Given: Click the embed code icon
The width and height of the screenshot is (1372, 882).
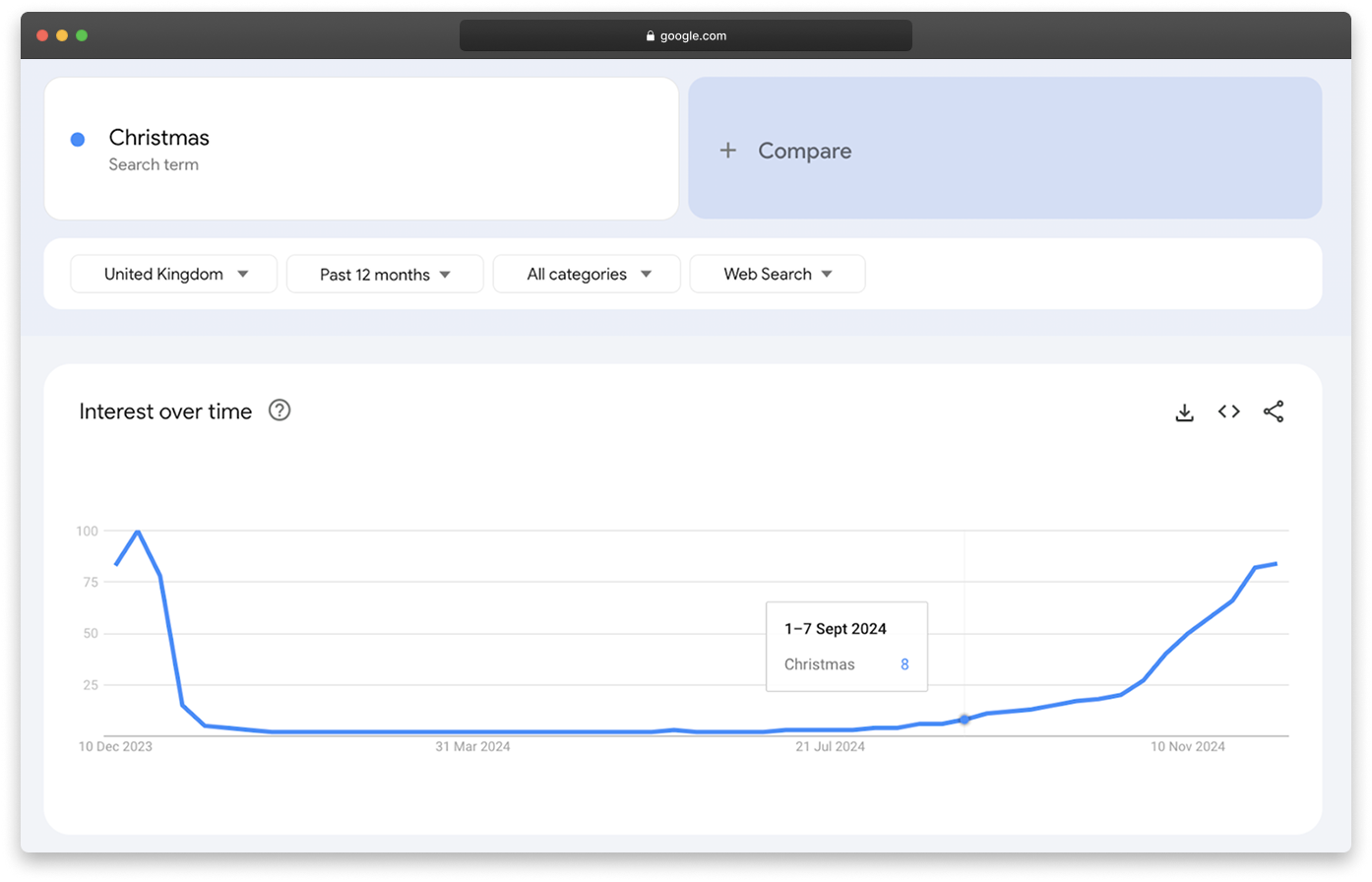Looking at the screenshot, I should (1228, 411).
